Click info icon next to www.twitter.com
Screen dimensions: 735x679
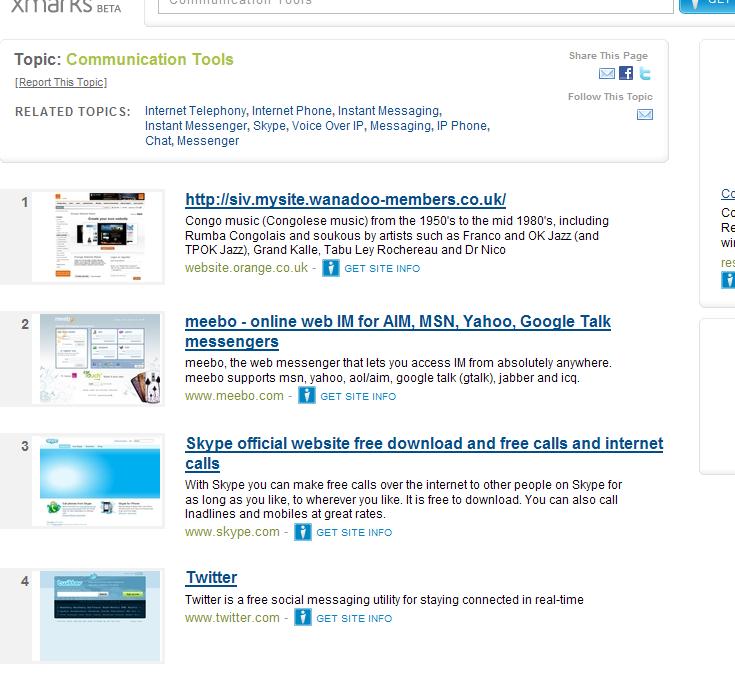303,618
